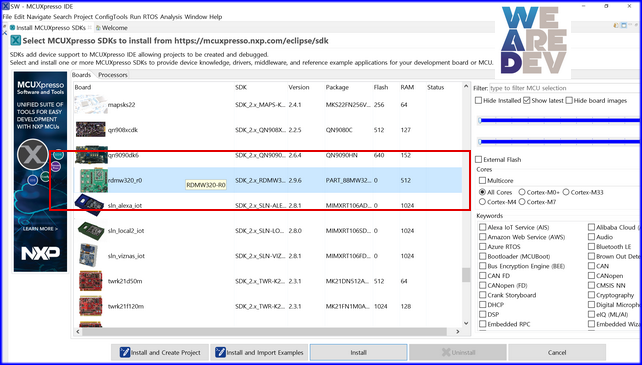Switch to the Processors tab
Screen dimensions: 642x365
113,75
